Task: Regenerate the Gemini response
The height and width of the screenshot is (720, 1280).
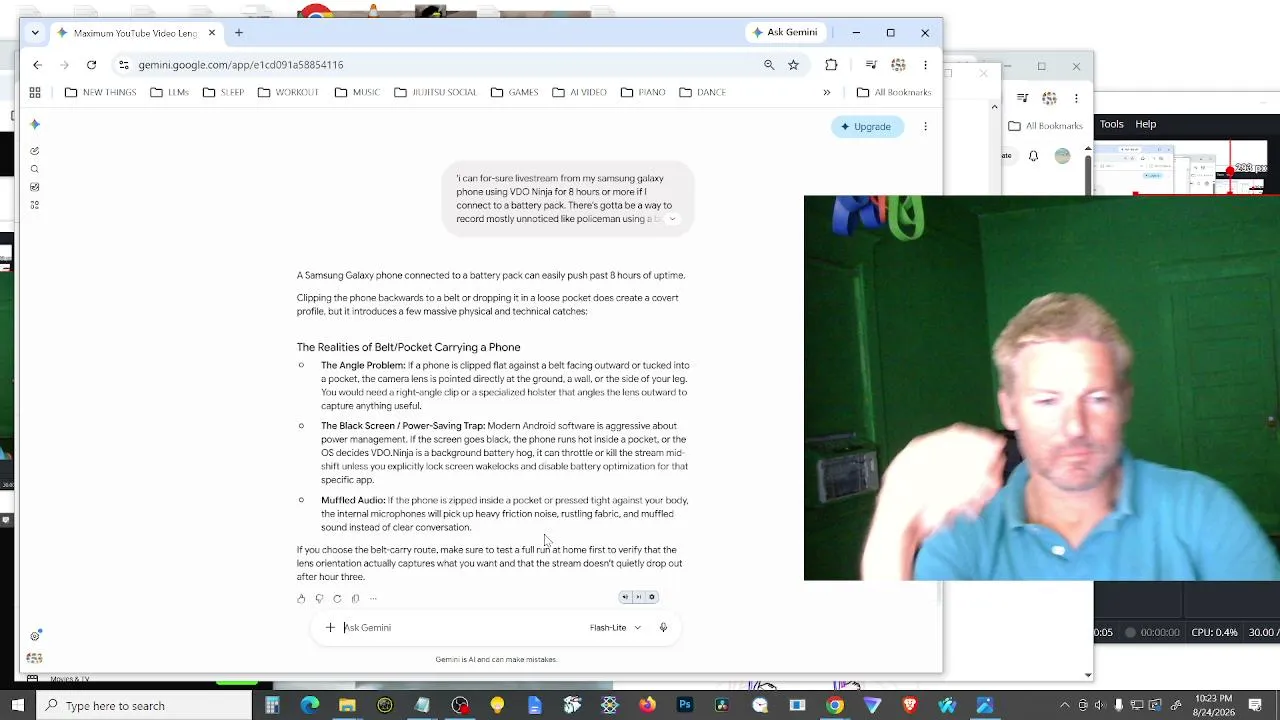Action: point(337,599)
